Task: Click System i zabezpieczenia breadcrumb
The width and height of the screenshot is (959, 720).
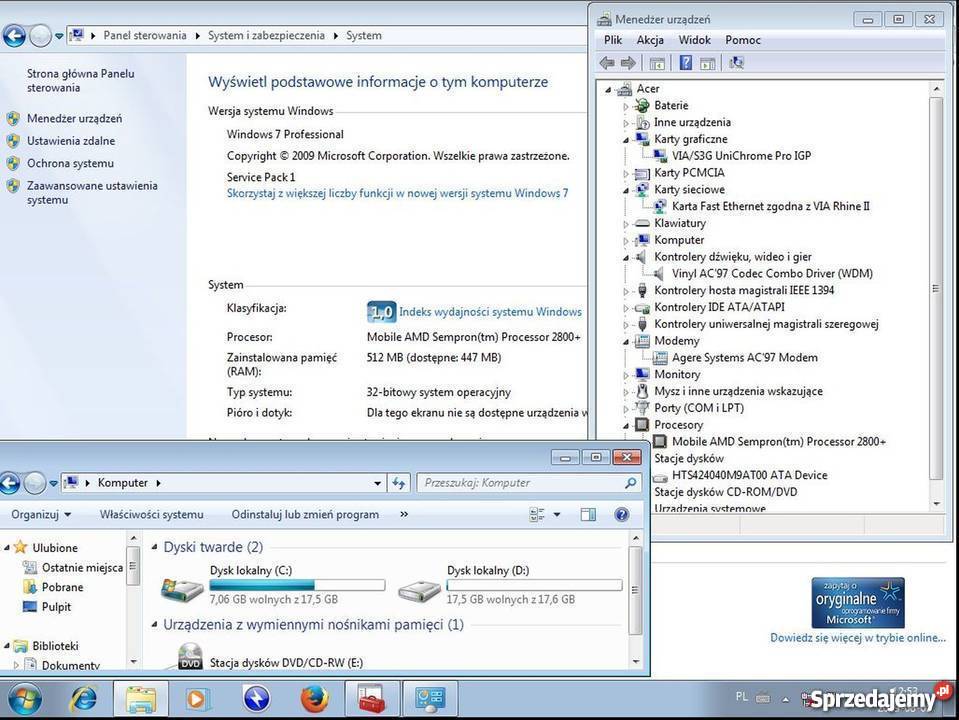Action: tap(266, 35)
